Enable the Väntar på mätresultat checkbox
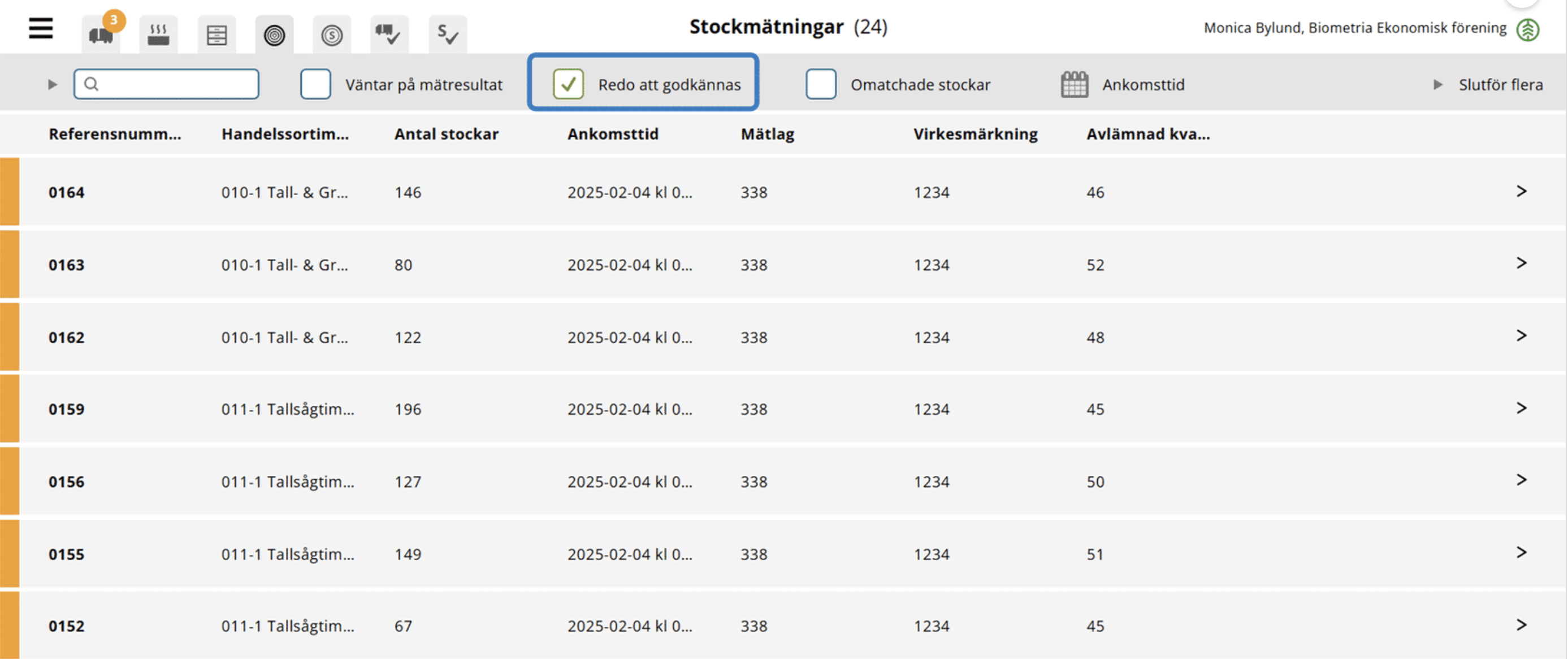The height and width of the screenshot is (659, 1568). (315, 84)
